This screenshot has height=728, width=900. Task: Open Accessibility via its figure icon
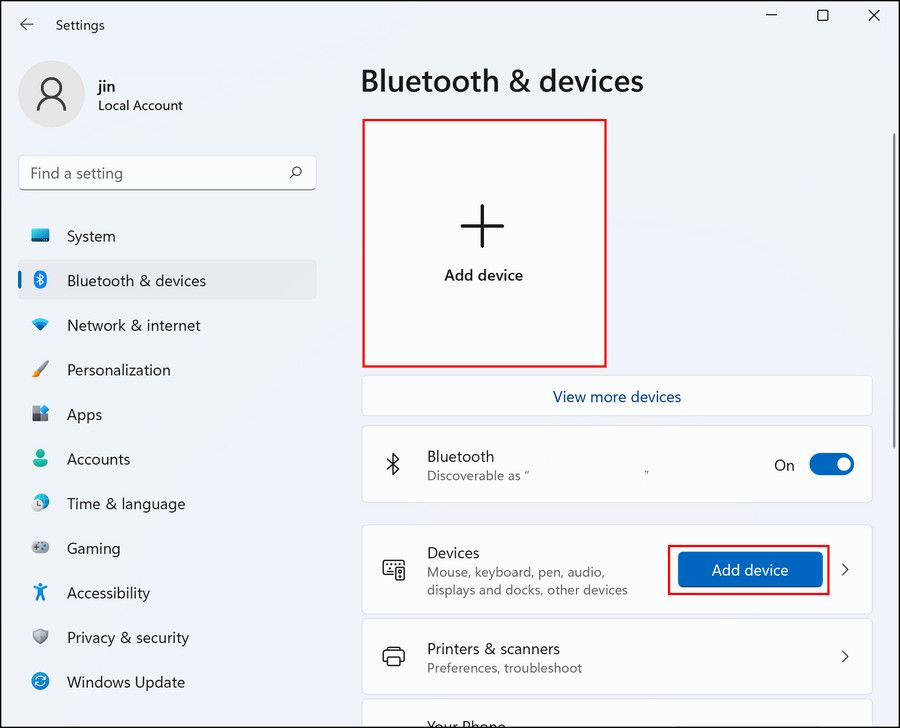40,592
